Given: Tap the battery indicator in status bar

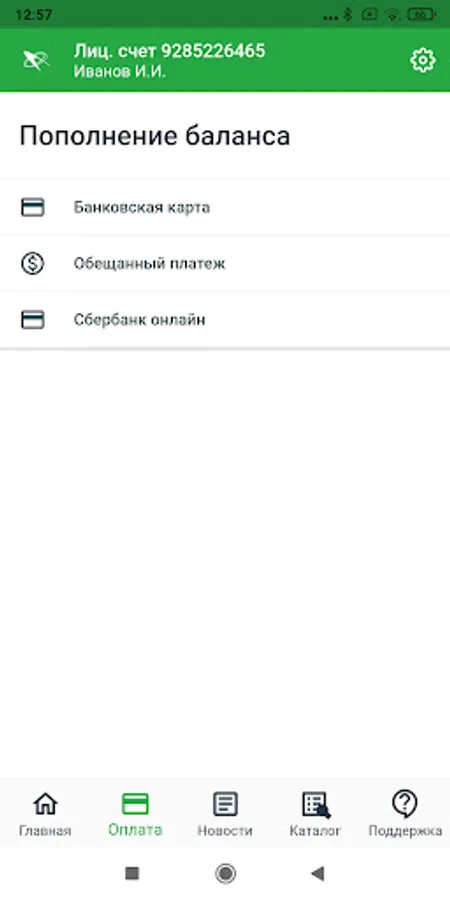Looking at the screenshot, I should click(x=422, y=15).
